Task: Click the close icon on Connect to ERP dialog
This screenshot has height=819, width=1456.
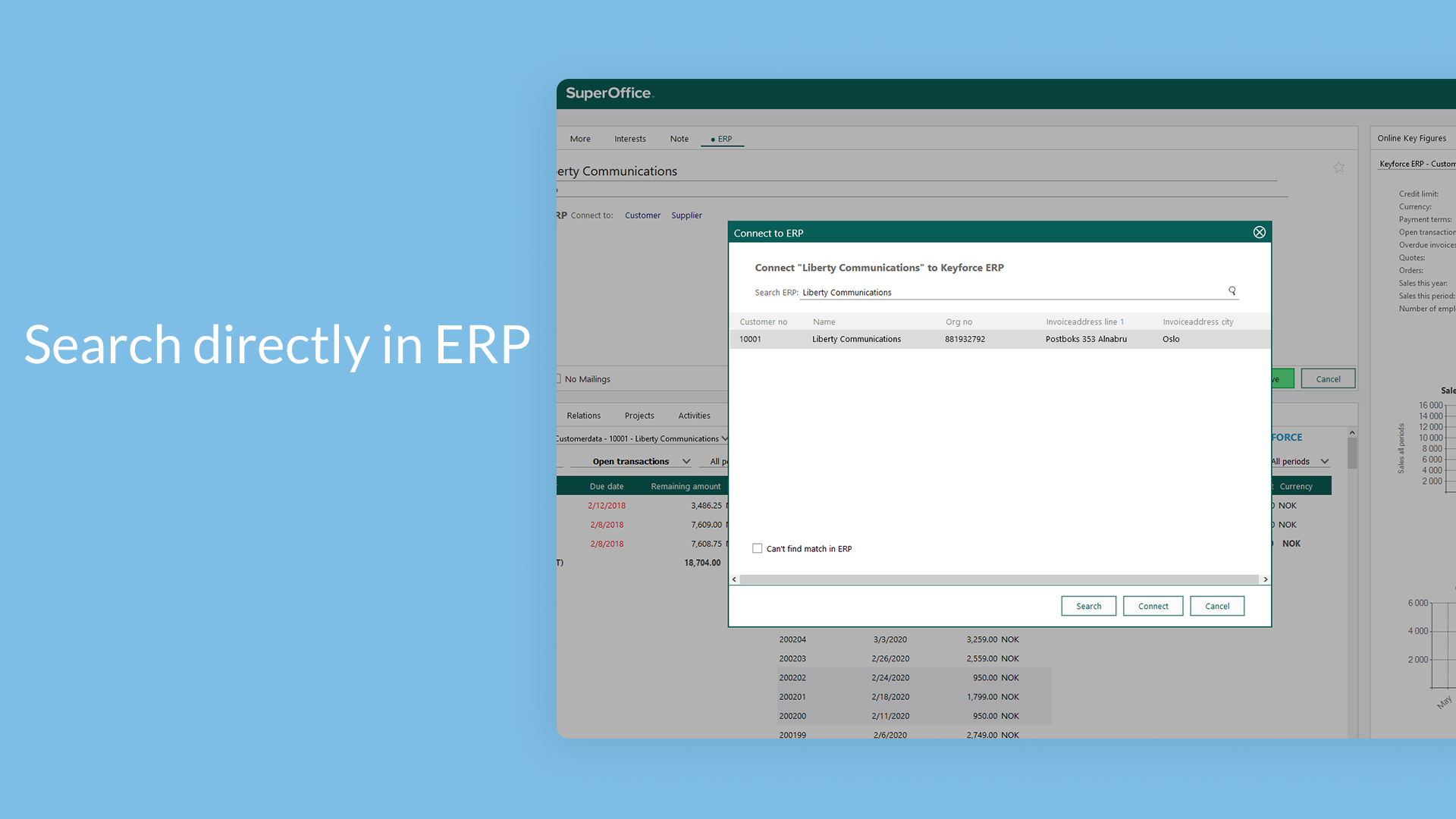Action: 1259,232
